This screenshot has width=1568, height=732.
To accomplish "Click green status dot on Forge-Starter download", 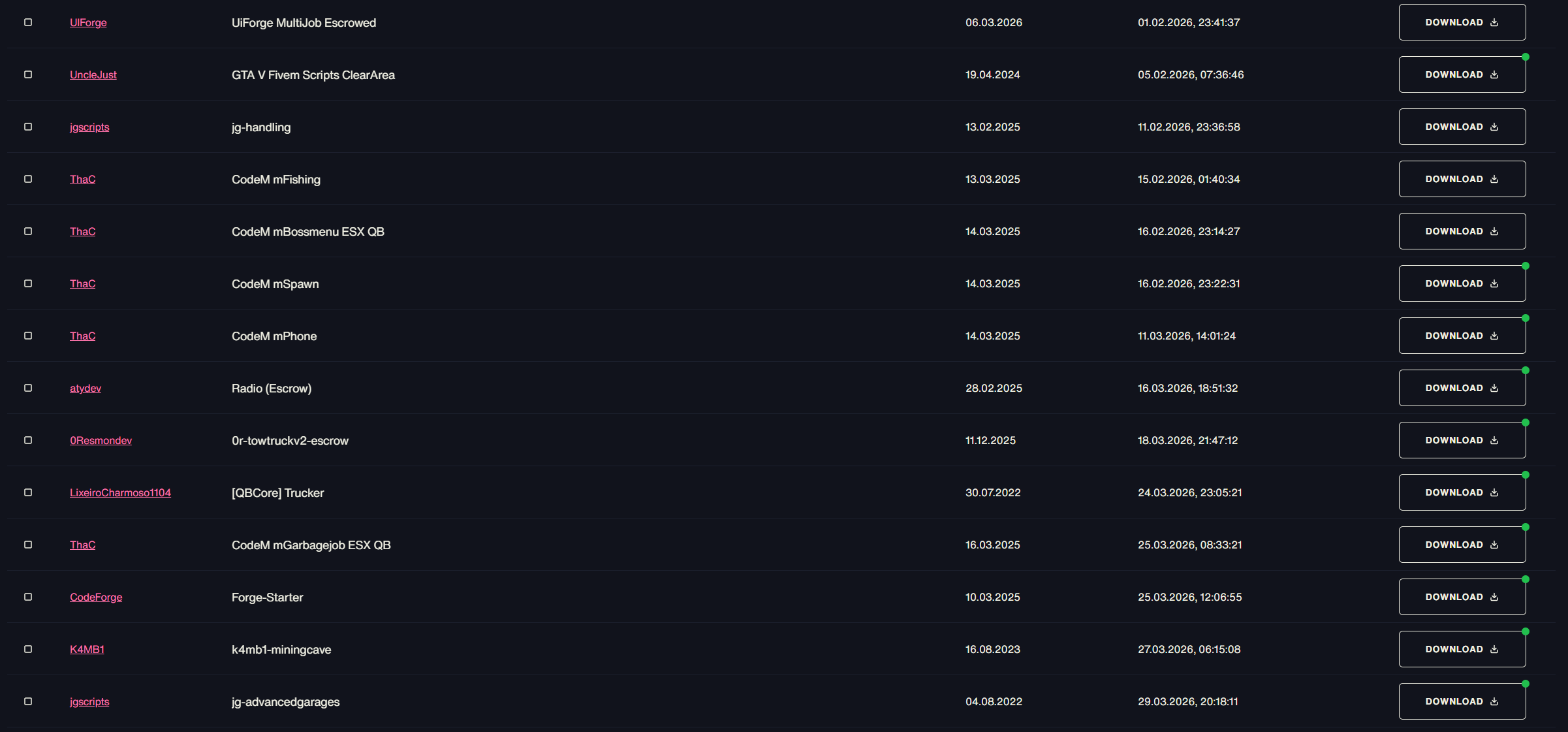I will 1526,579.
